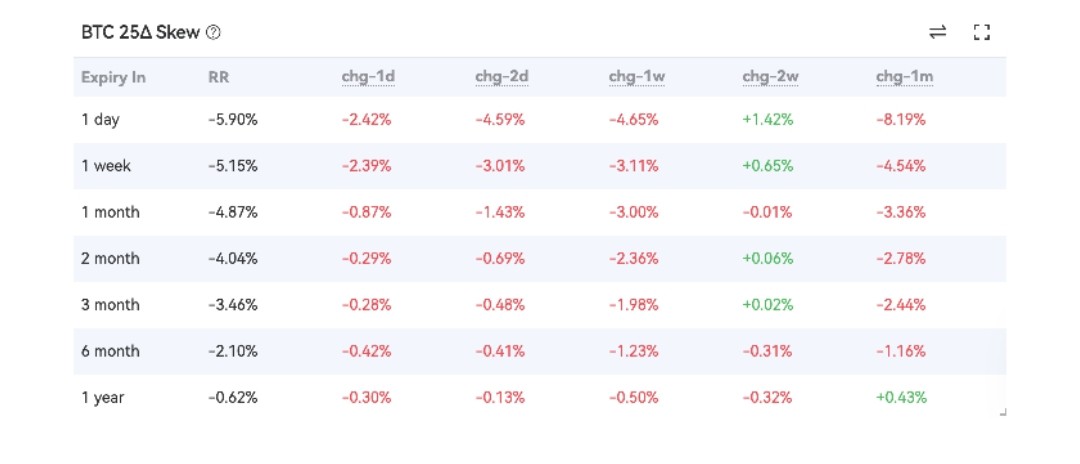Click the chg-2w column header
1080x464 pixels.
pyautogui.click(x=768, y=77)
